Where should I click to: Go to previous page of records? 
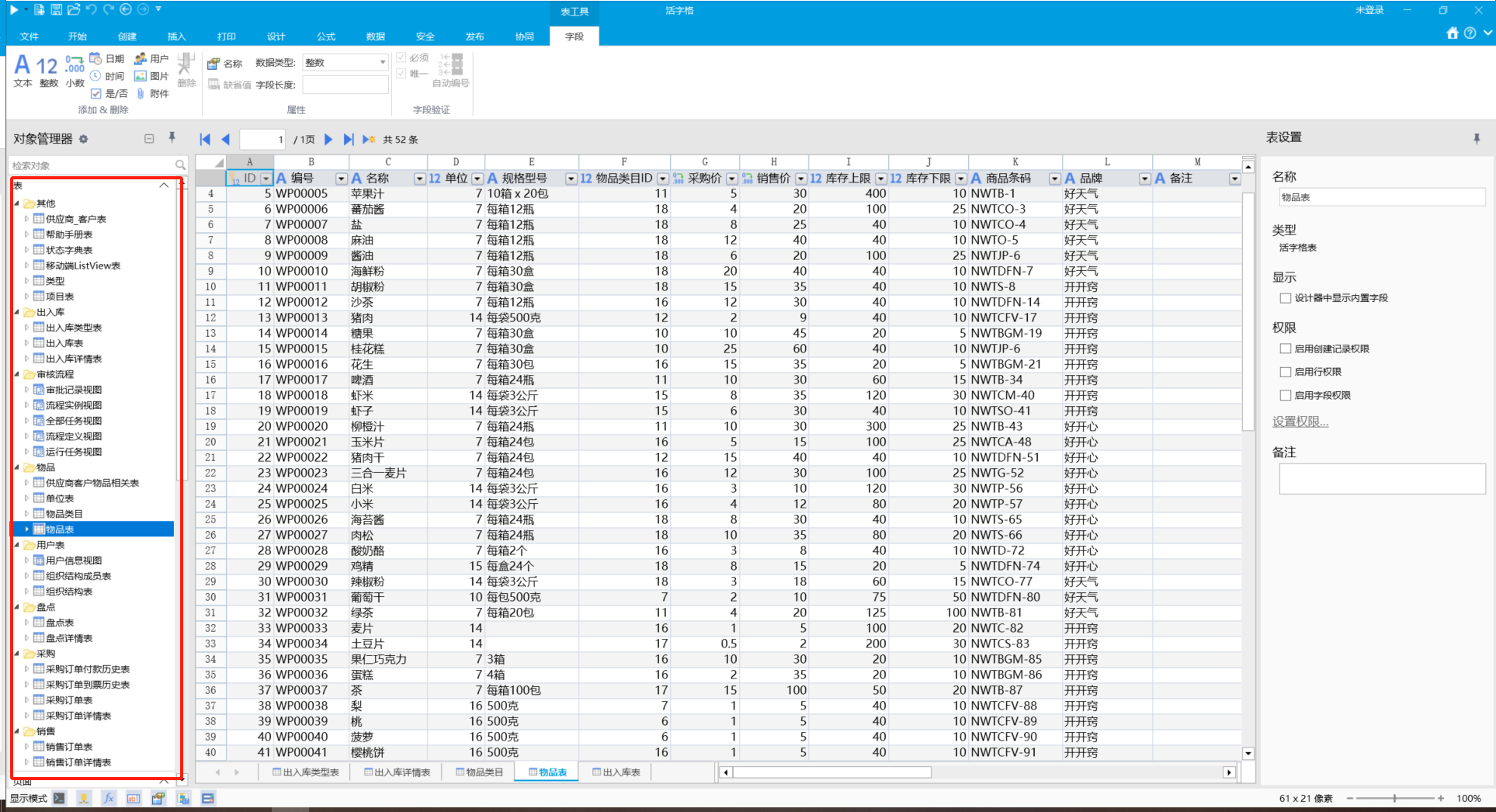[x=225, y=139]
